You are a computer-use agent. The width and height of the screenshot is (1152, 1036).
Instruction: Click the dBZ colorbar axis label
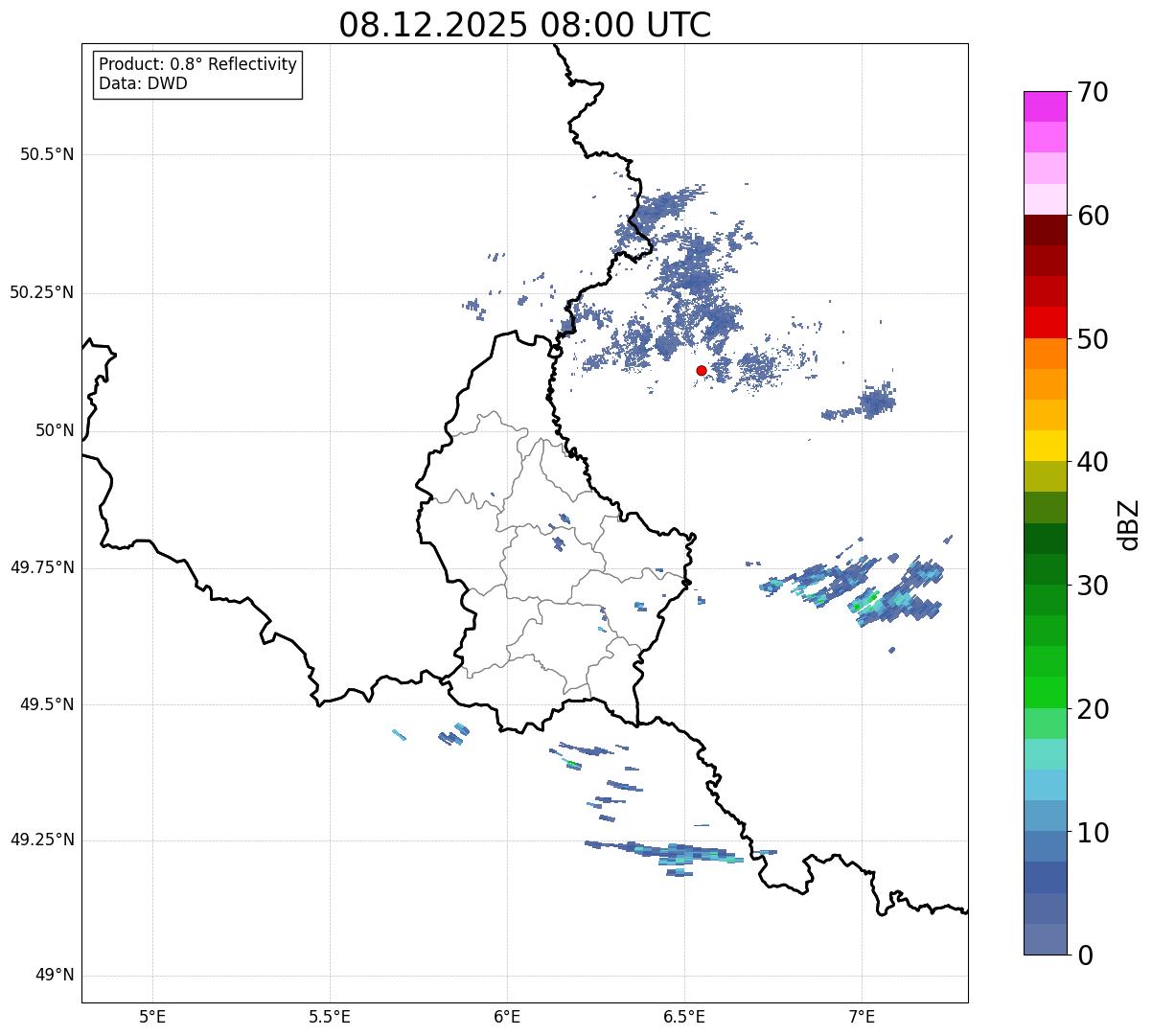(1129, 523)
